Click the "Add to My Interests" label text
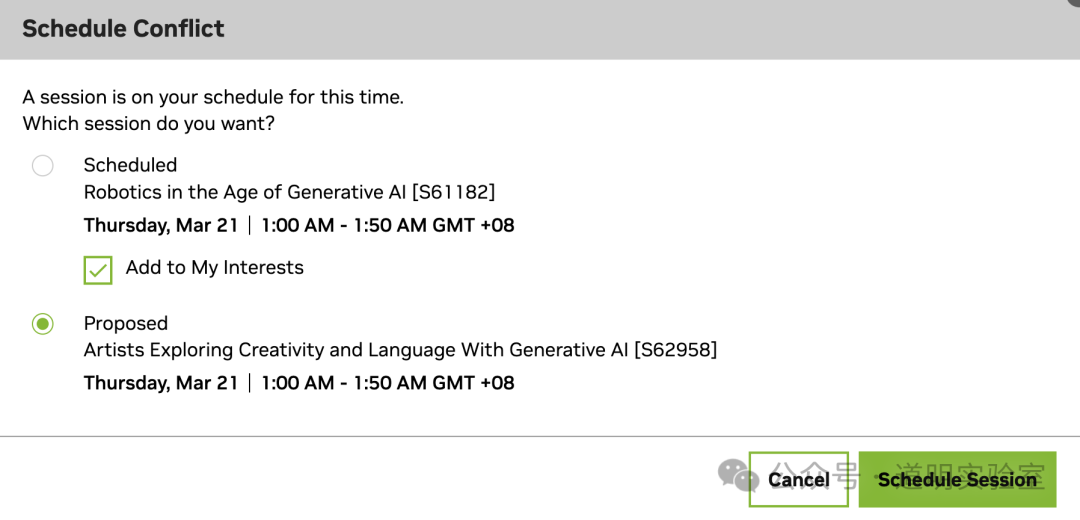Viewport: 1080px width, 520px height. pos(214,268)
